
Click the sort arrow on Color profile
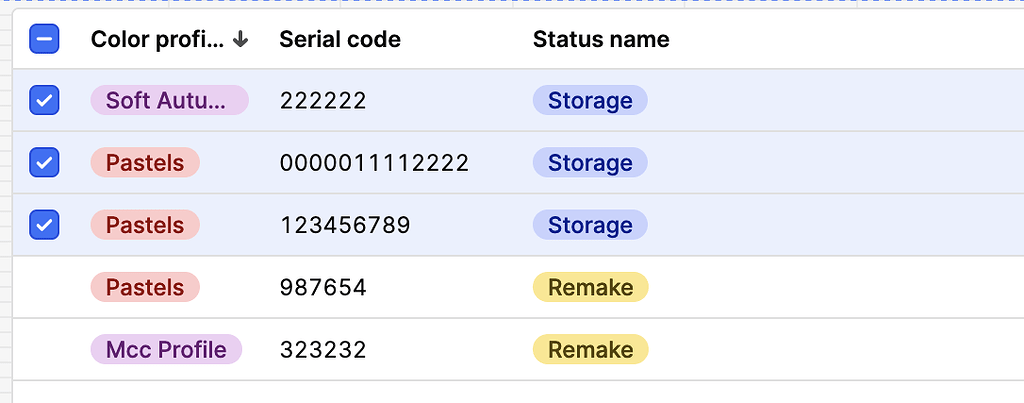click(x=239, y=39)
